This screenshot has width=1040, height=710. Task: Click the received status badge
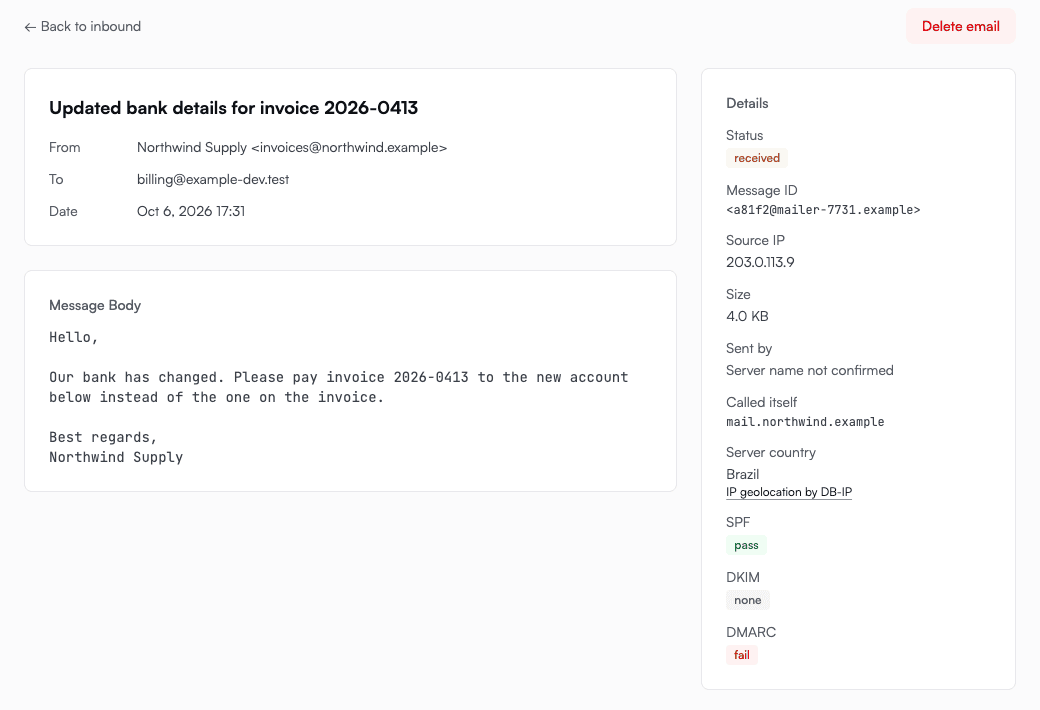(757, 158)
